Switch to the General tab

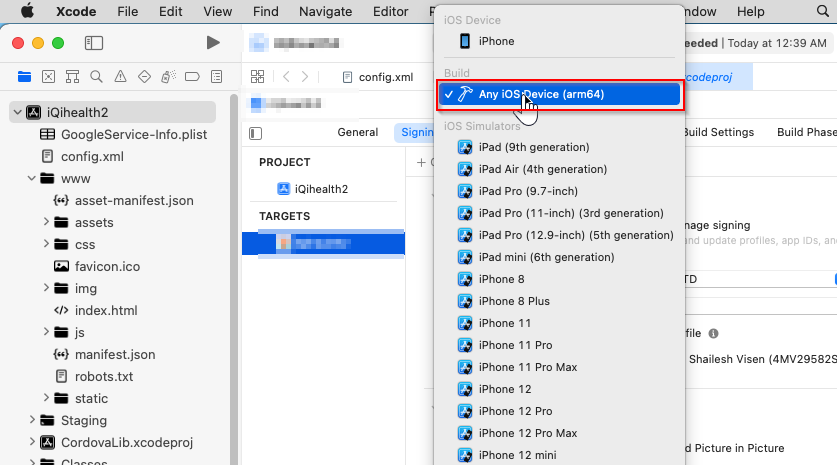tap(358, 132)
